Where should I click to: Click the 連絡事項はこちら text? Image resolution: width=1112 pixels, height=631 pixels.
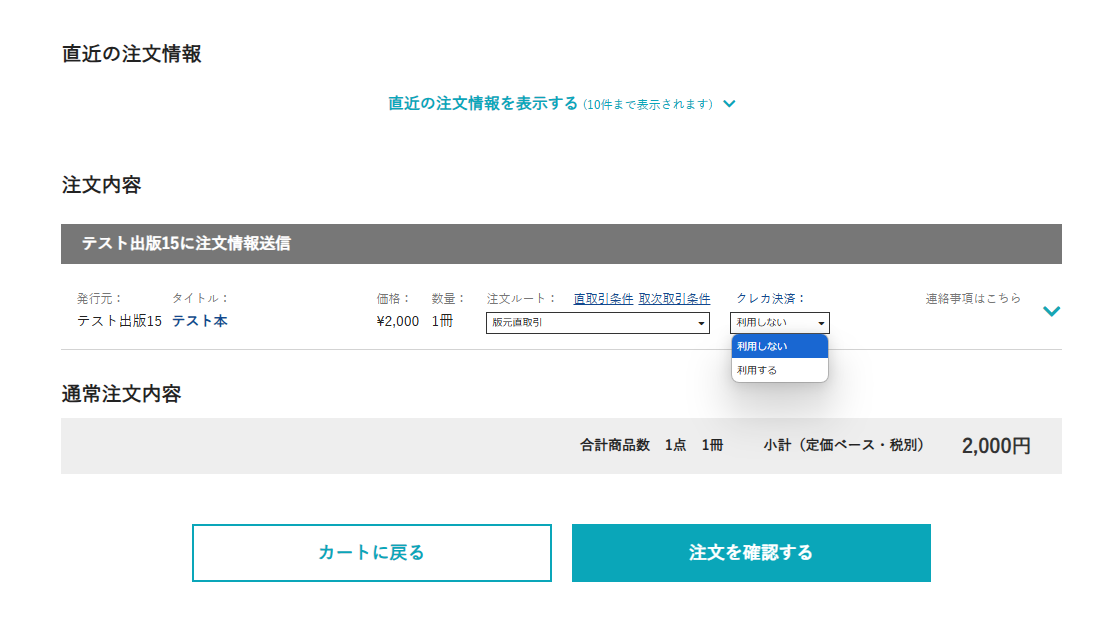pyautogui.click(x=973, y=298)
